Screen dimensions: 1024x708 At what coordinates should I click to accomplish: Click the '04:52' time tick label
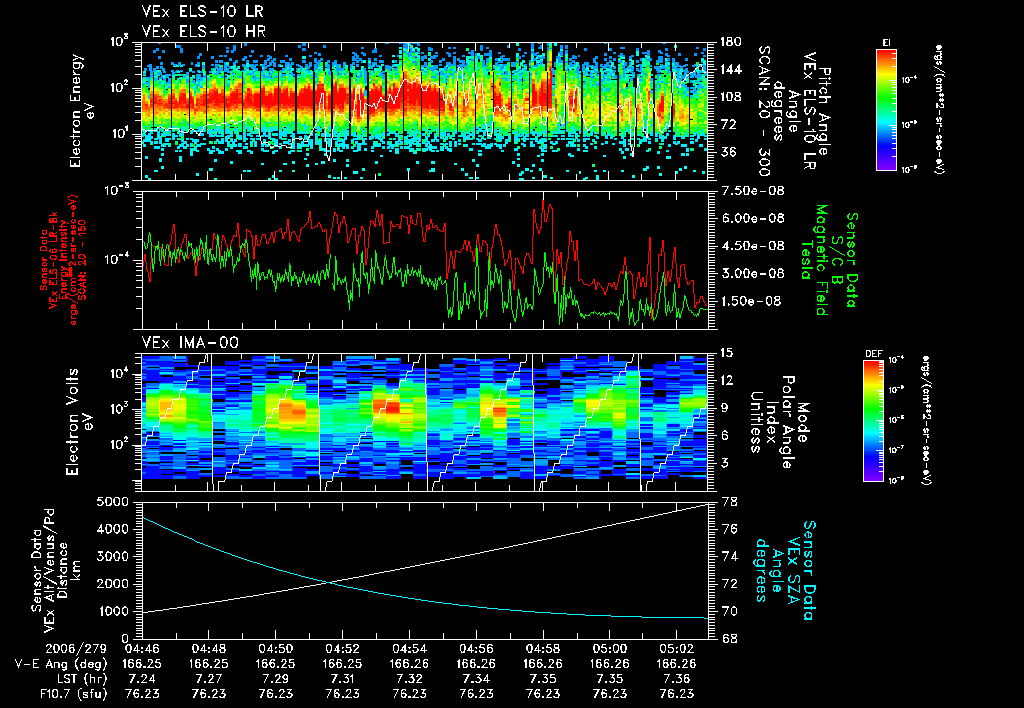(x=342, y=649)
